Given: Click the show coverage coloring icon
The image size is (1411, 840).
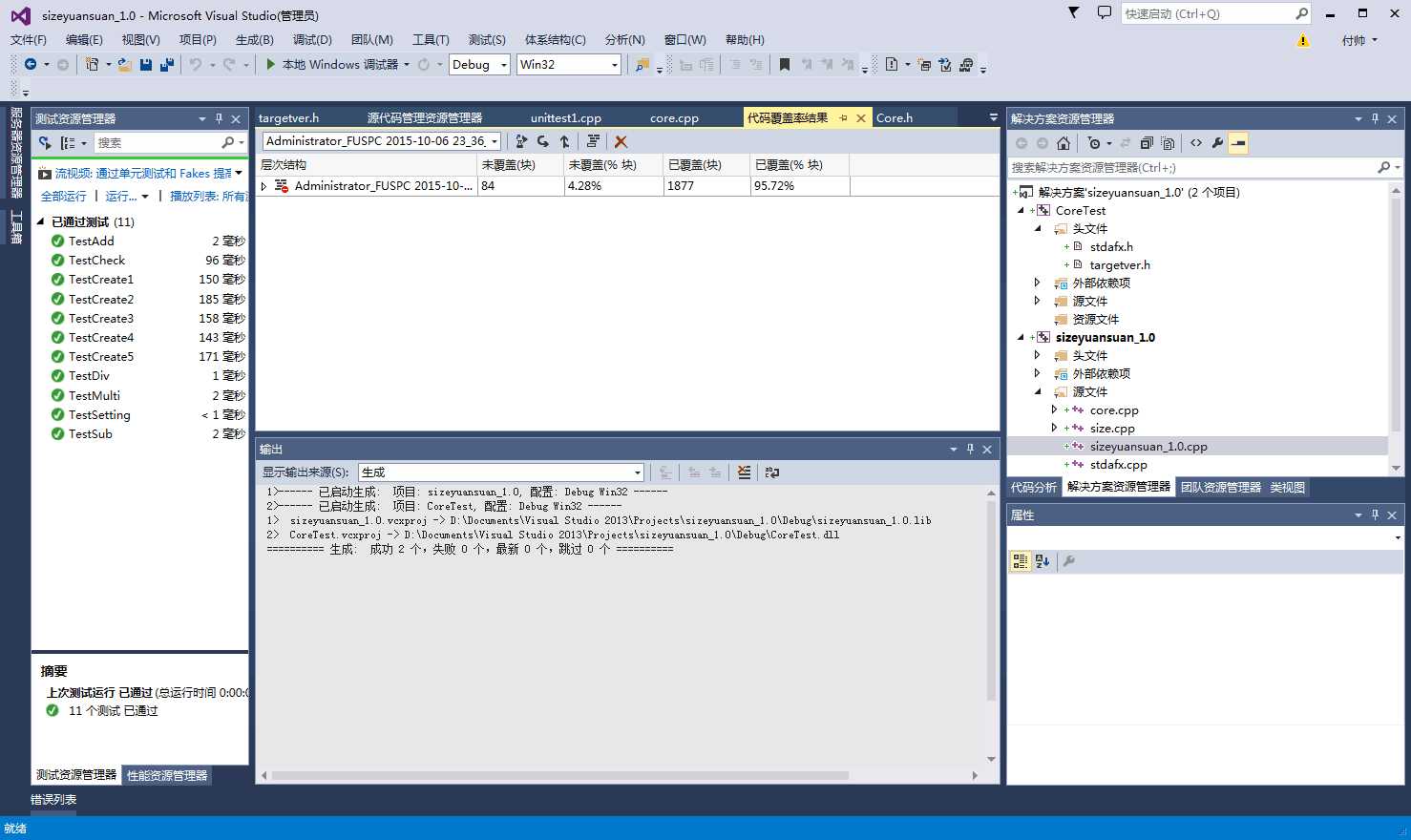Looking at the screenshot, I should pos(593,141).
